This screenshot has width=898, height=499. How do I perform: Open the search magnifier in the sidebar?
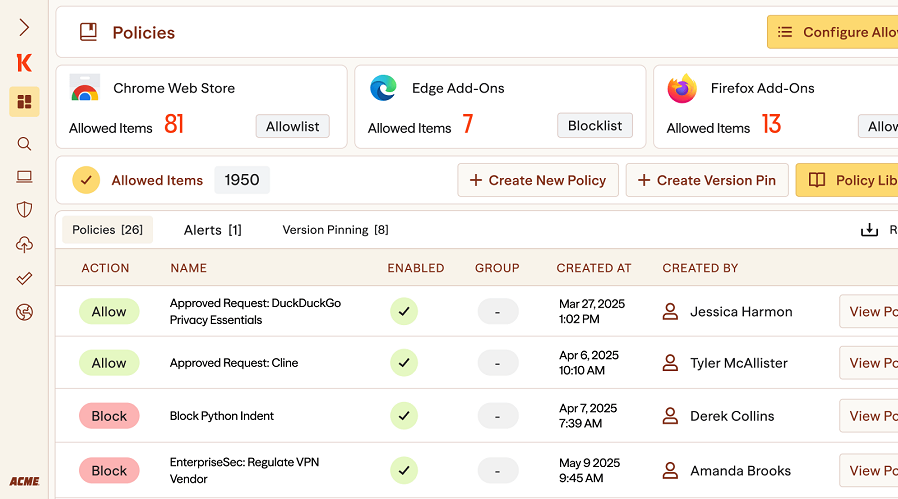[24, 144]
